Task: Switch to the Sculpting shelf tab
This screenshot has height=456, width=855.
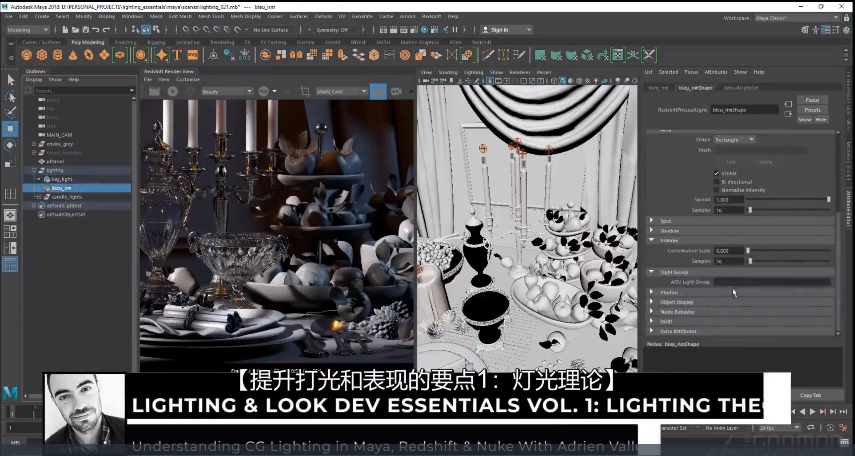Action: pyautogui.click(x=125, y=42)
